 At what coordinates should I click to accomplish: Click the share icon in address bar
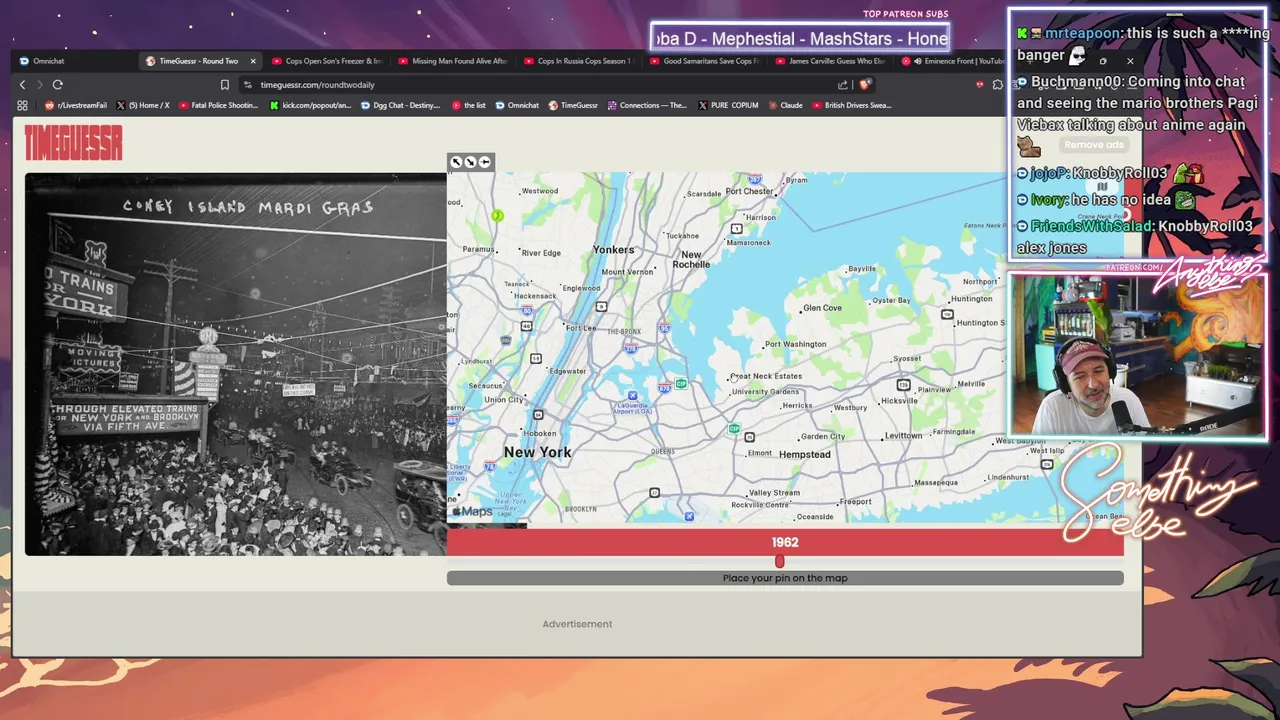point(843,85)
